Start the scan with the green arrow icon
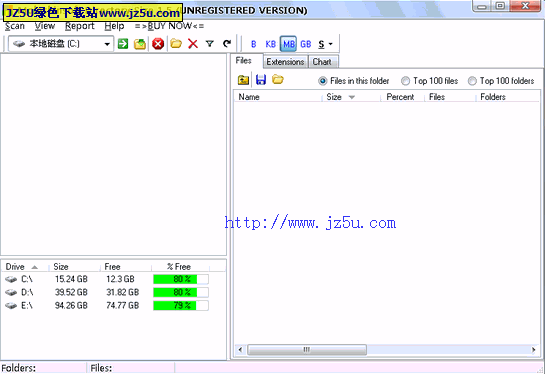The image size is (545, 374). click(123, 44)
